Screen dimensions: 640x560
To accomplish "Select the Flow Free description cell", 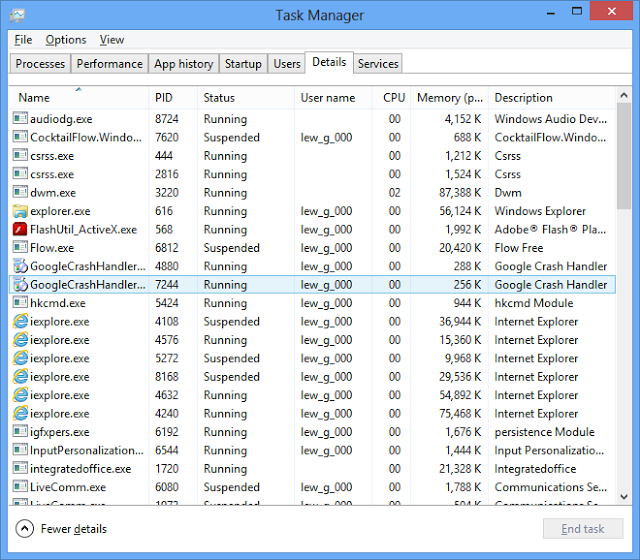I will click(519, 248).
